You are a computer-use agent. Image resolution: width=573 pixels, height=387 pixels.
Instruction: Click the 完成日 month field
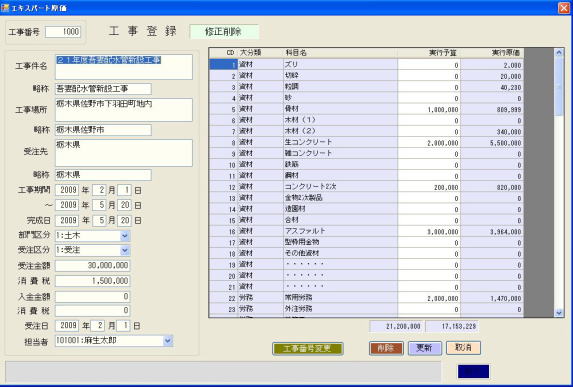click(99, 220)
